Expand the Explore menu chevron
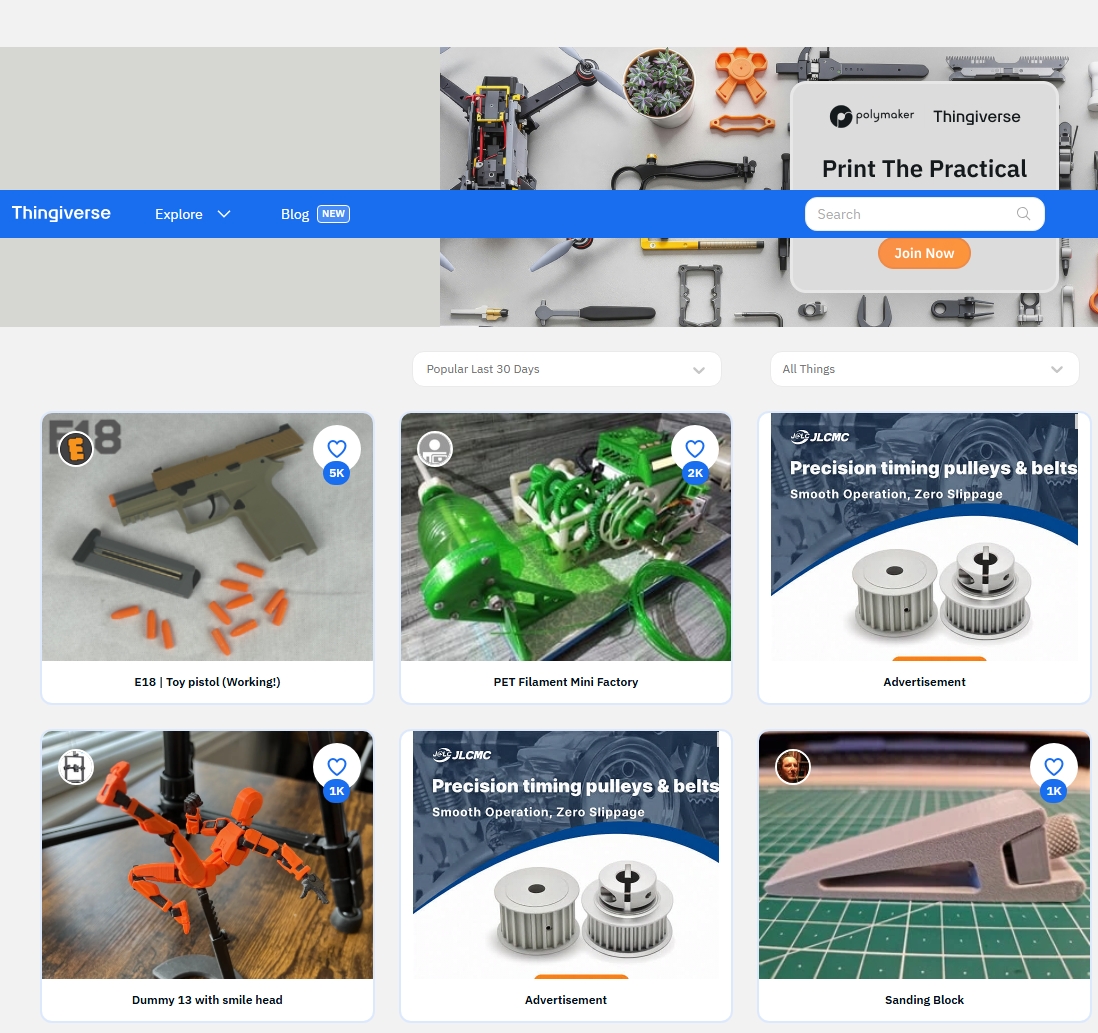This screenshot has width=1098, height=1033. (224, 214)
